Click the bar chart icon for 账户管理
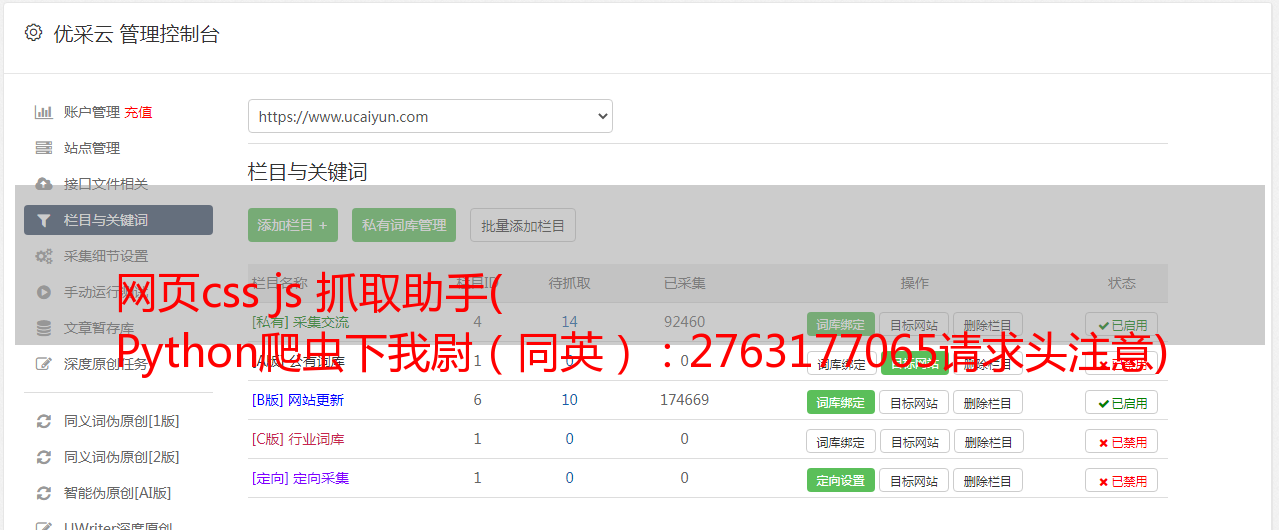This screenshot has width=1279, height=530. [44, 112]
